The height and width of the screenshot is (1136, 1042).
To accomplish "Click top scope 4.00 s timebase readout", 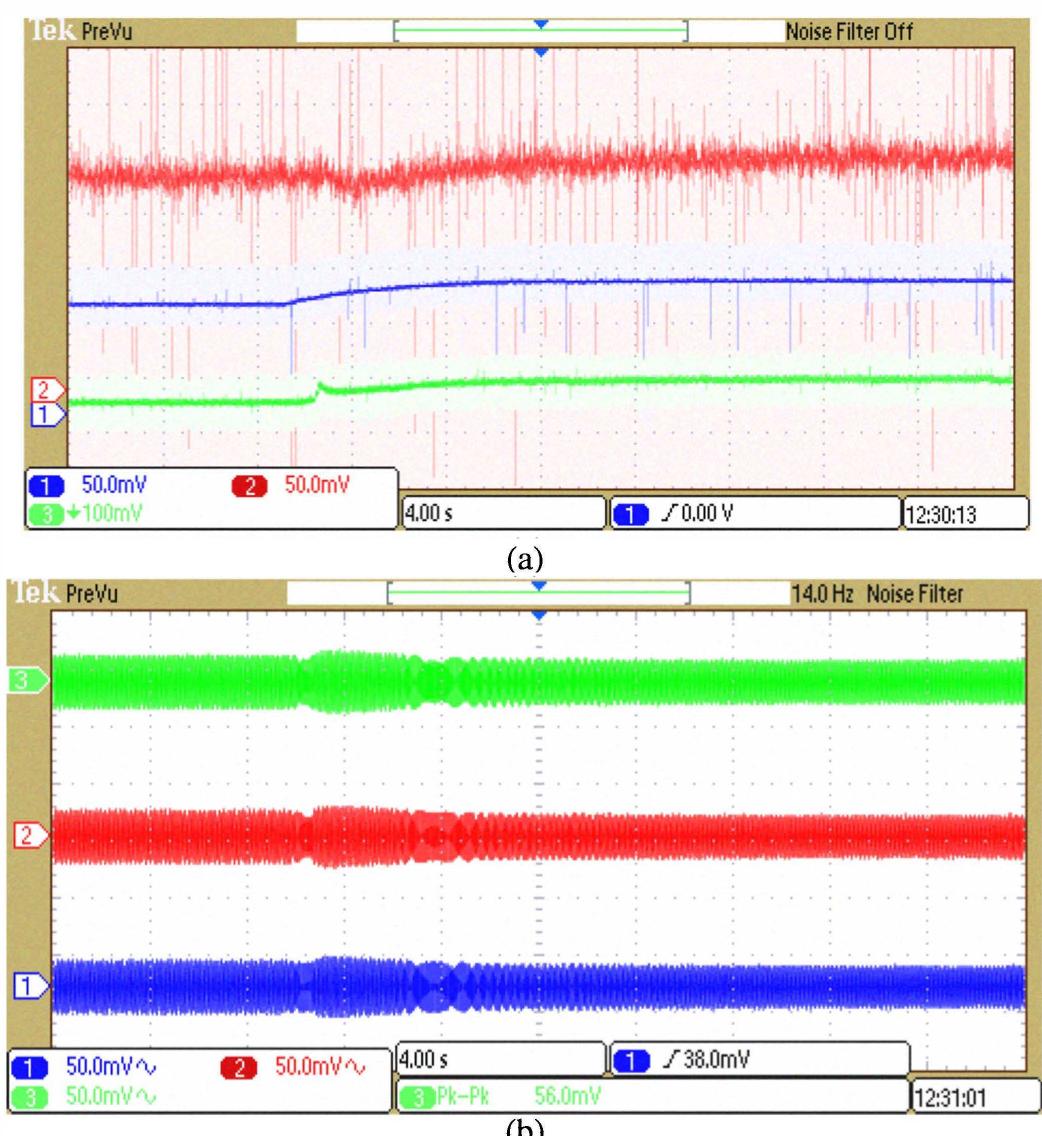I will 428,514.
